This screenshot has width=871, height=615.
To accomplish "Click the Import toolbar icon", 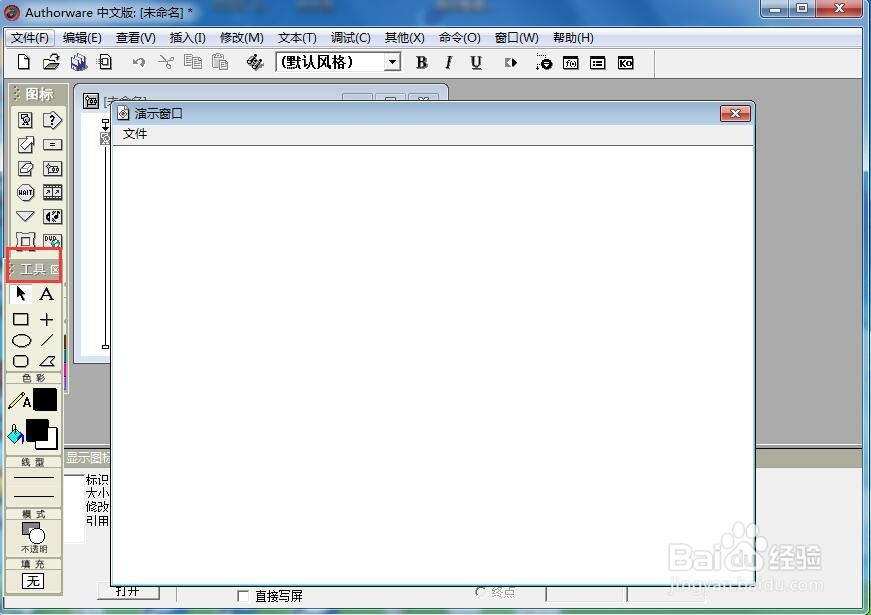I will pyautogui.click(x=104, y=62).
